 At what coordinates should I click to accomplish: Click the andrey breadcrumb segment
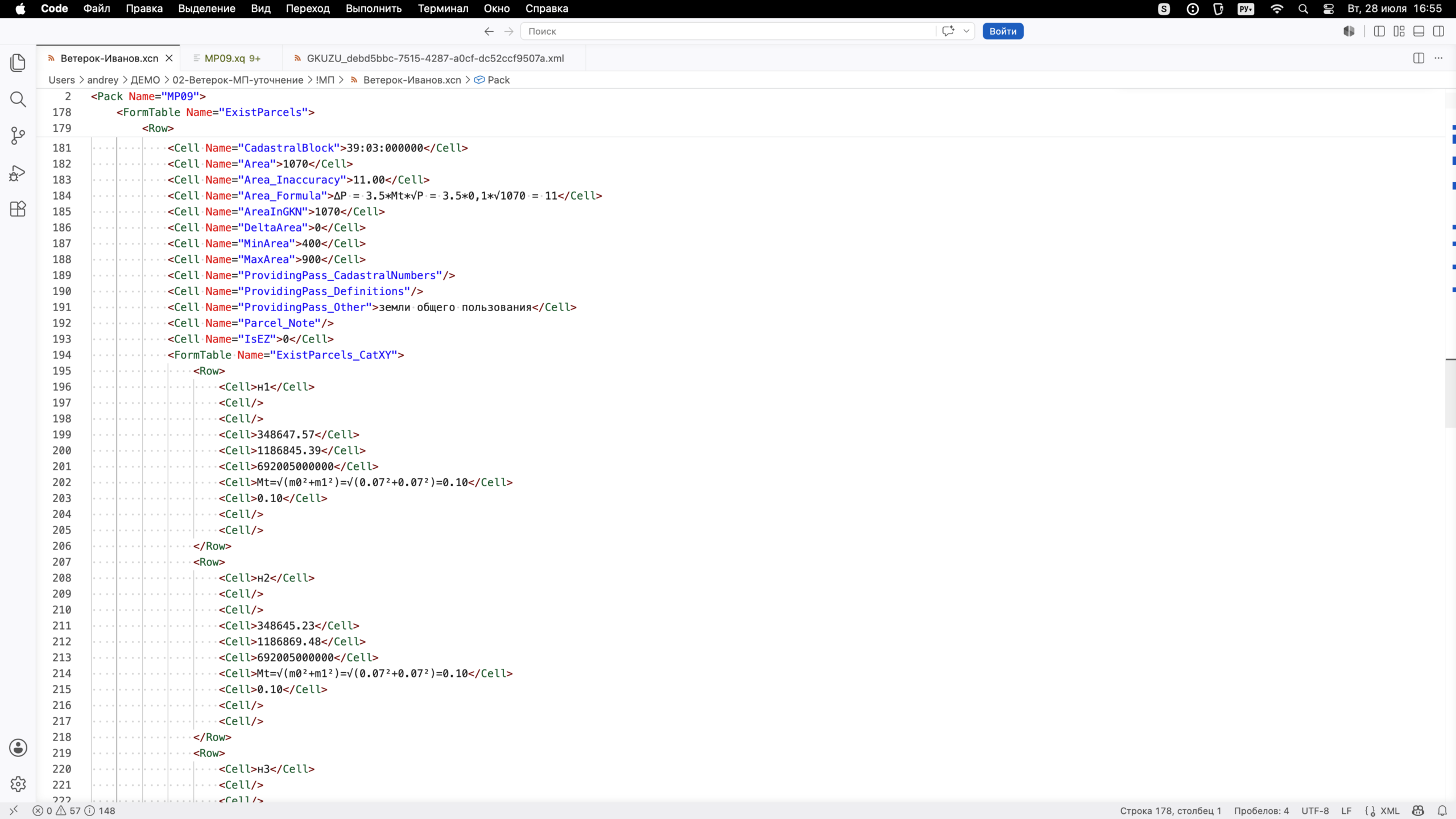pos(102,80)
